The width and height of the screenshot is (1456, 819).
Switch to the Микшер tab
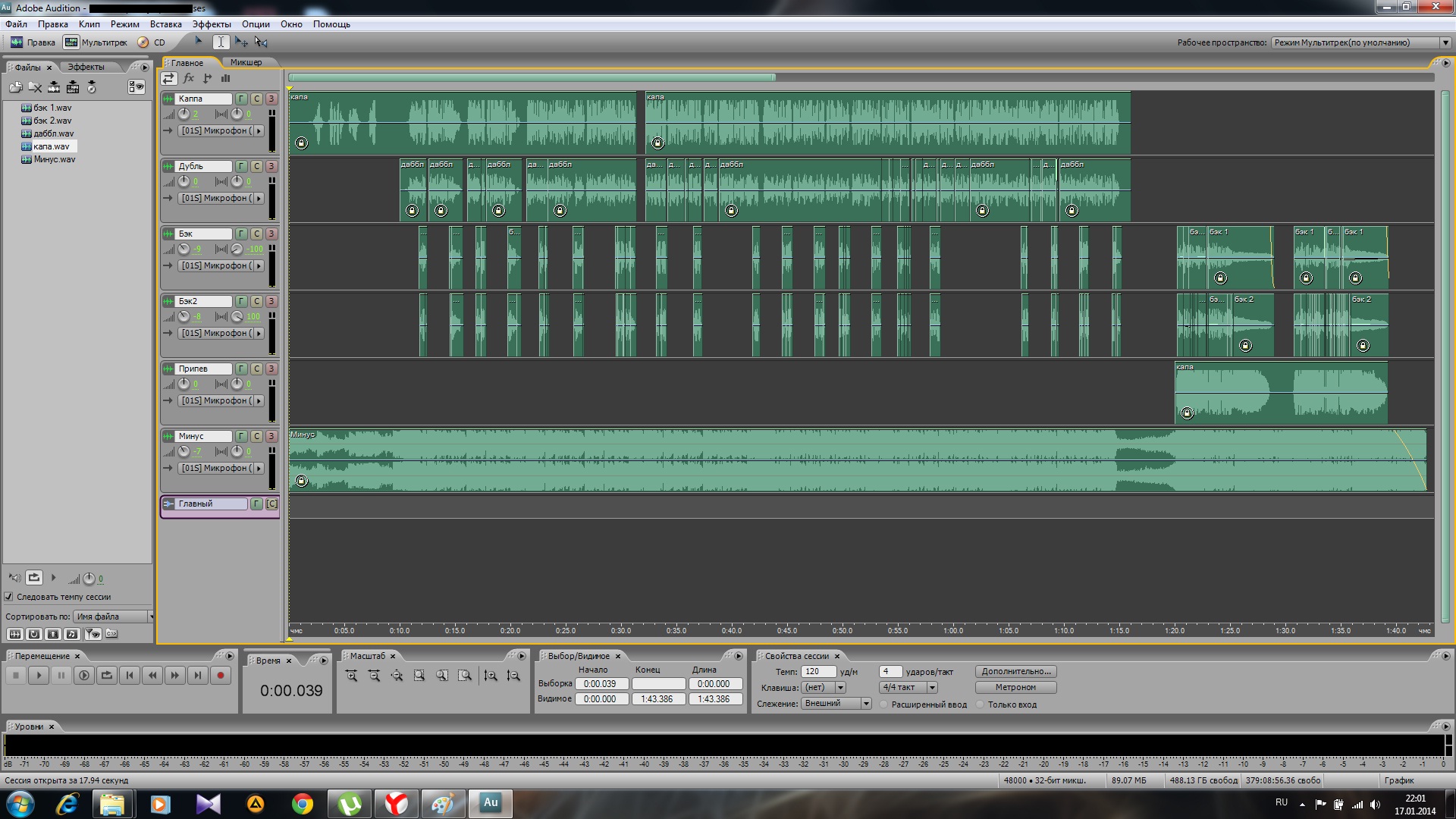[246, 62]
